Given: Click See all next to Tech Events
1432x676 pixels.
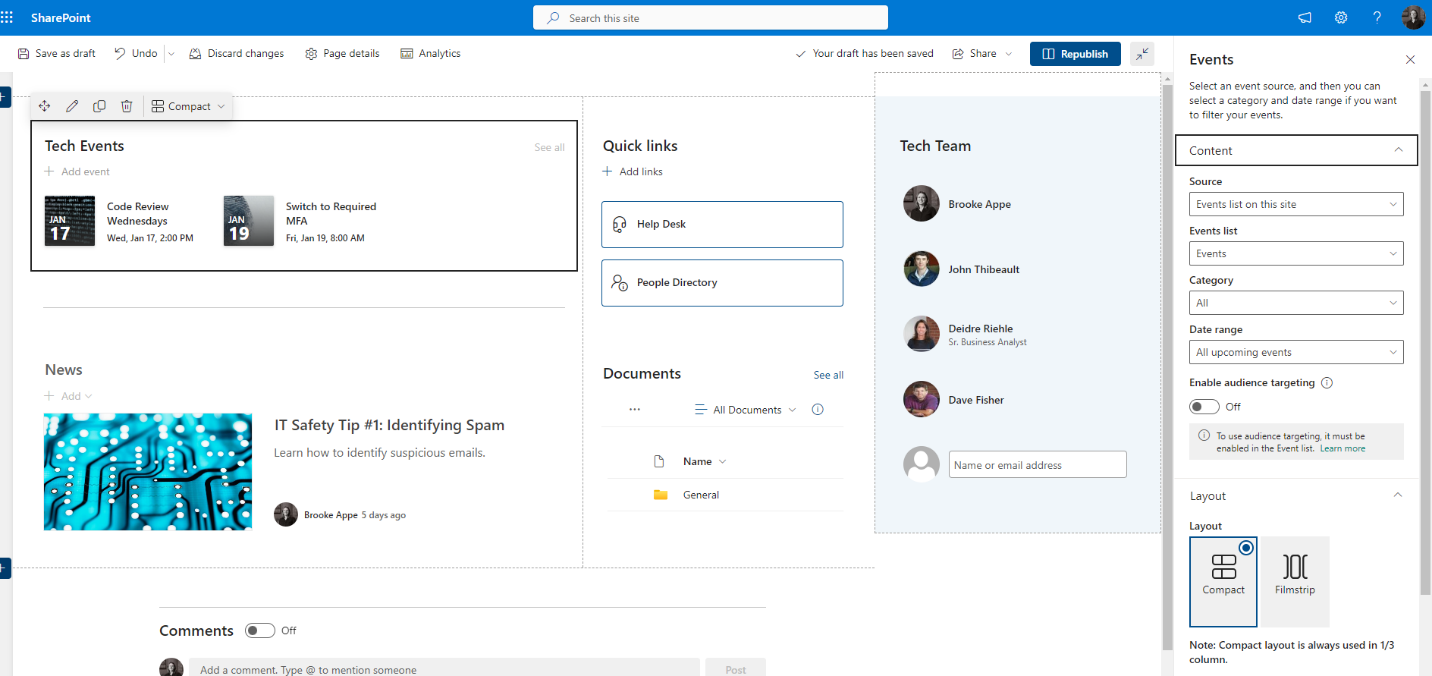Looking at the screenshot, I should (x=549, y=146).
